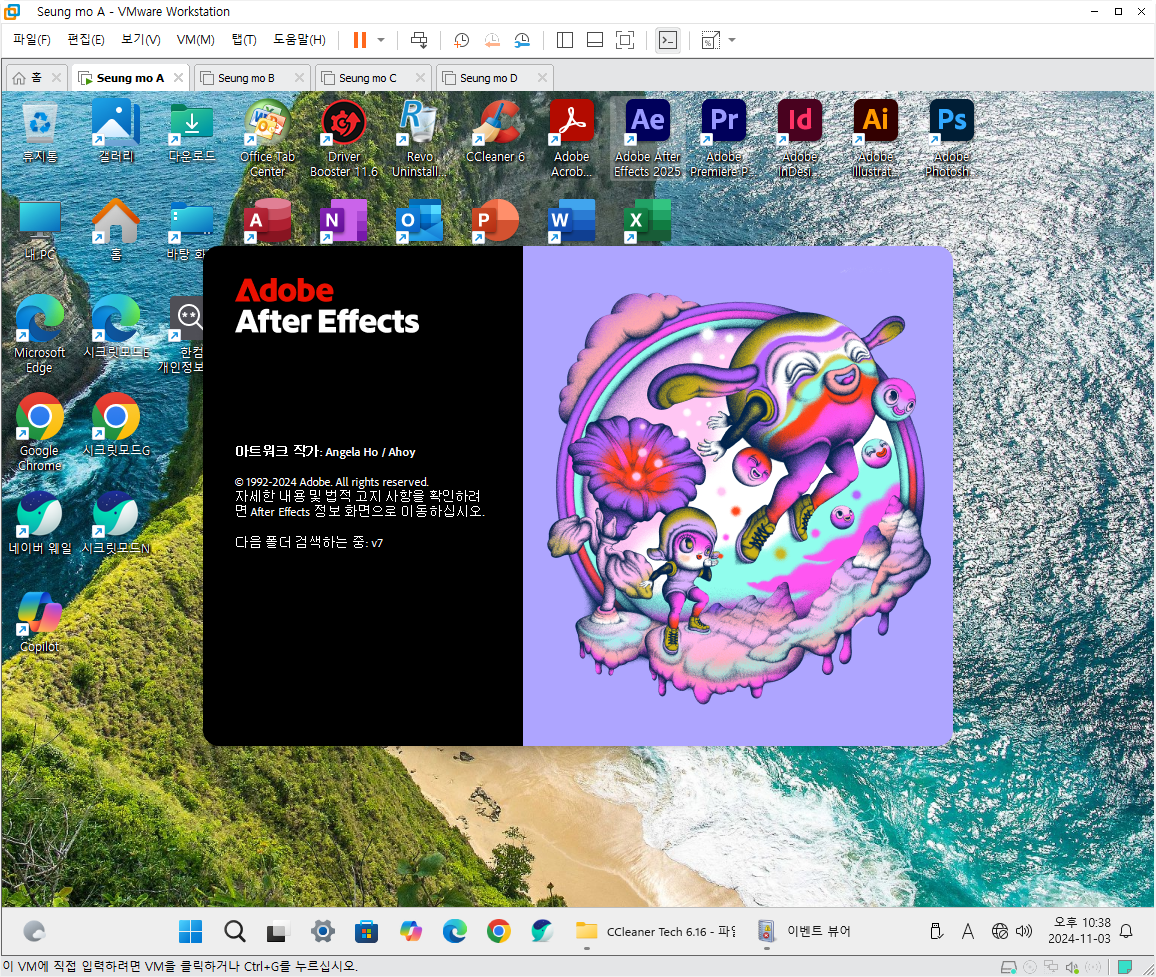Close the Seung mo D tab

point(543,77)
